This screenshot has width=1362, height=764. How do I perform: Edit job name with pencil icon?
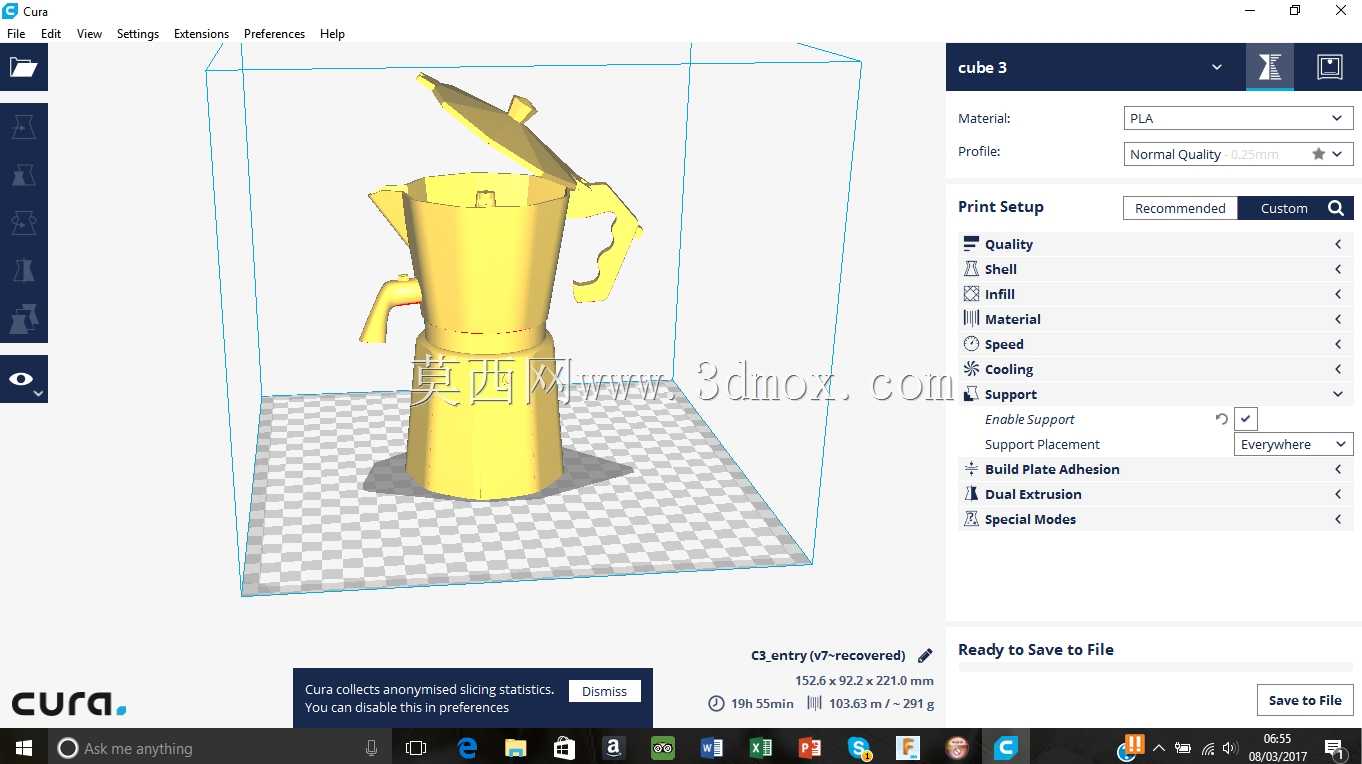click(x=925, y=656)
